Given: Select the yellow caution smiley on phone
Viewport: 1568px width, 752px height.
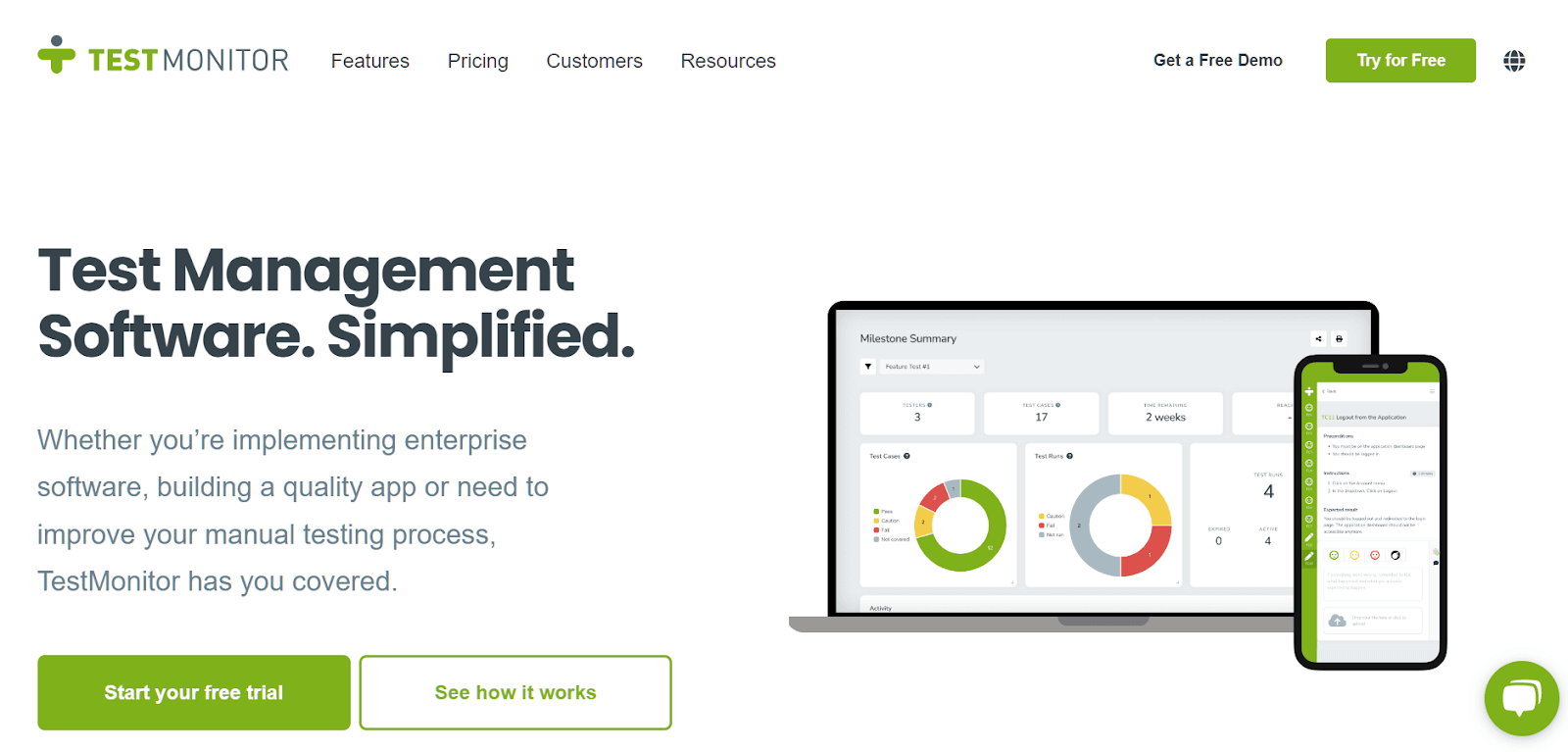Looking at the screenshot, I should pos(1354,555).
